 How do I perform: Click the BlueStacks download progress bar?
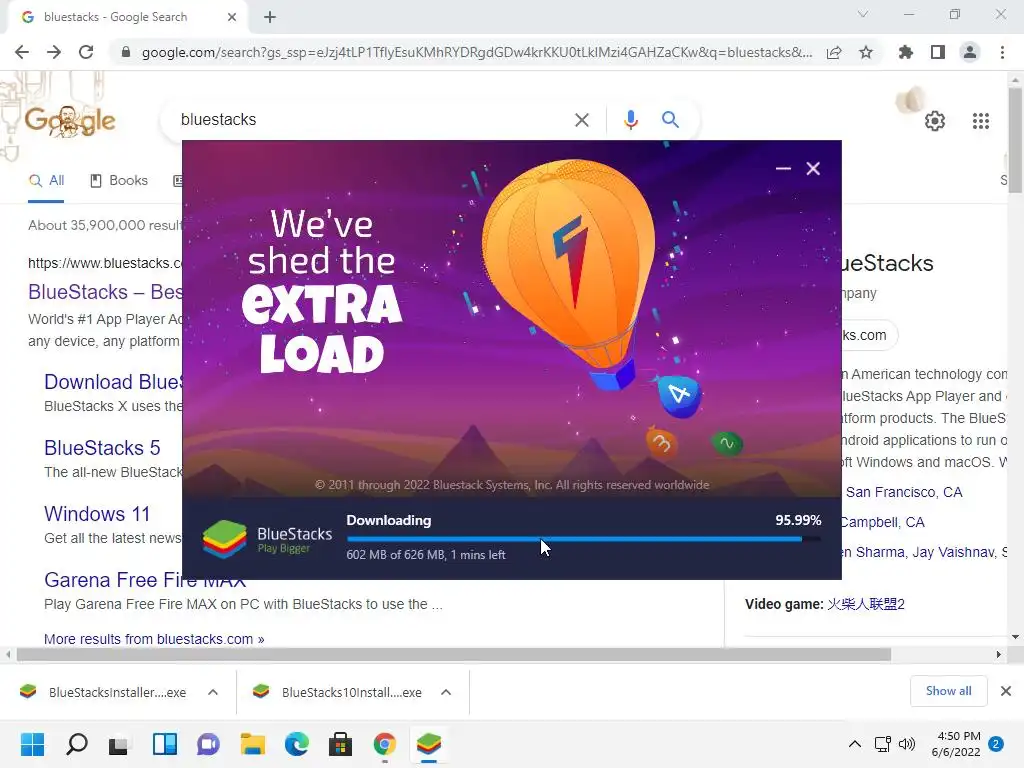tap(584, 539)
